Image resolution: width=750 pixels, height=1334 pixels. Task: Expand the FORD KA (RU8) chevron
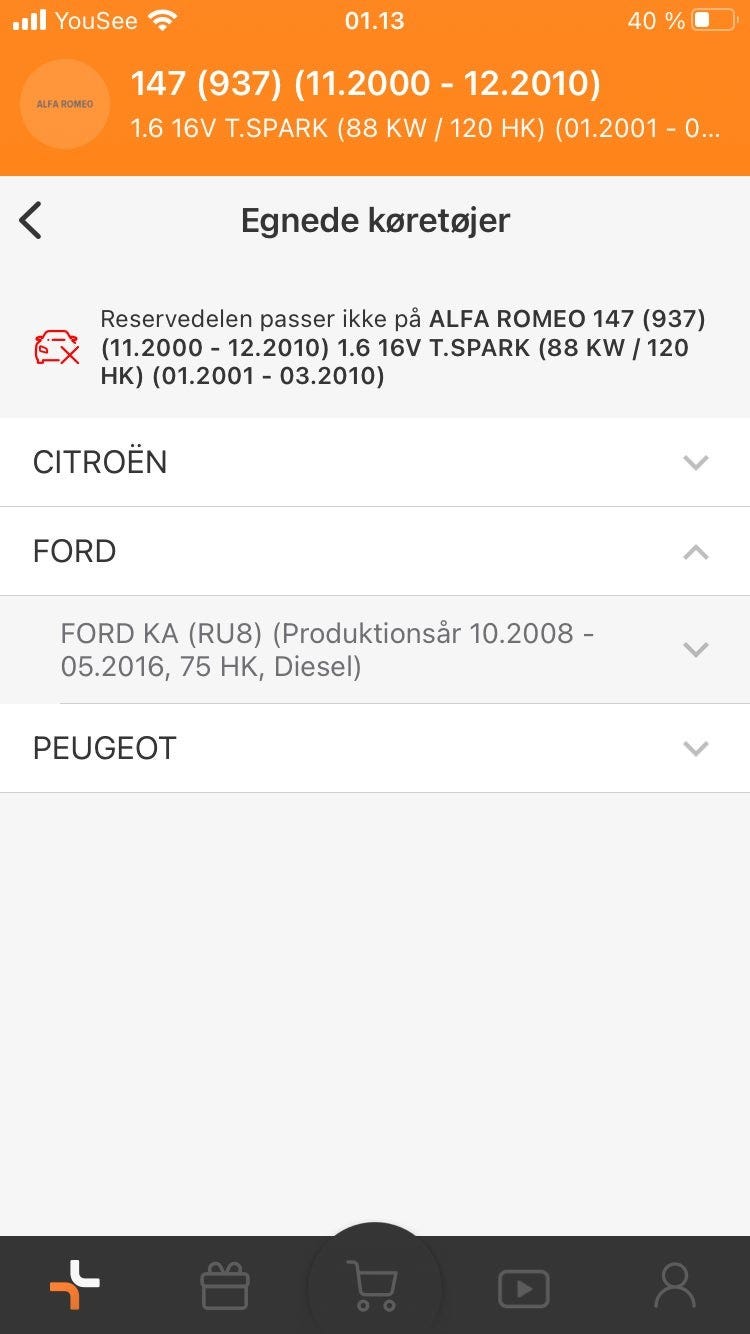(695, 650)
